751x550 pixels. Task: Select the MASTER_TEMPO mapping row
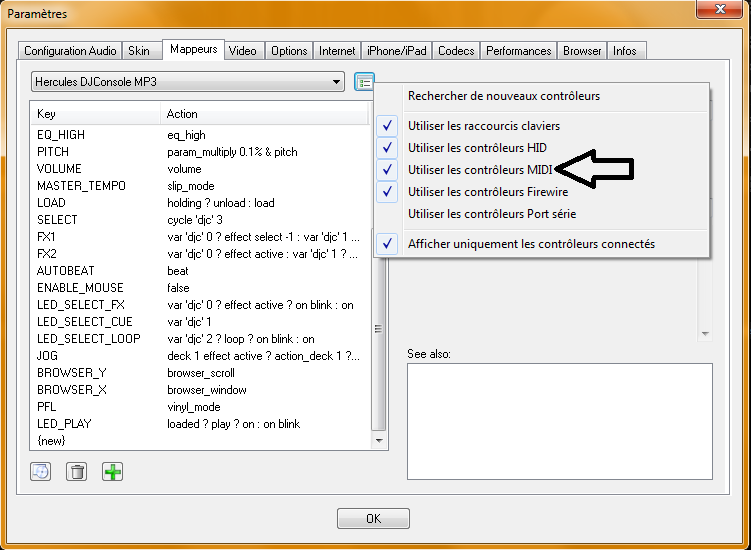(201, 186)
